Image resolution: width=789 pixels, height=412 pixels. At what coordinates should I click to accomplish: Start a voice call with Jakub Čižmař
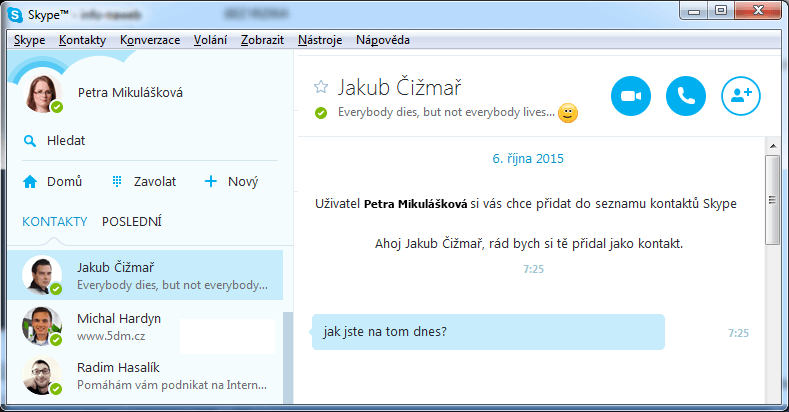[685, 96]
